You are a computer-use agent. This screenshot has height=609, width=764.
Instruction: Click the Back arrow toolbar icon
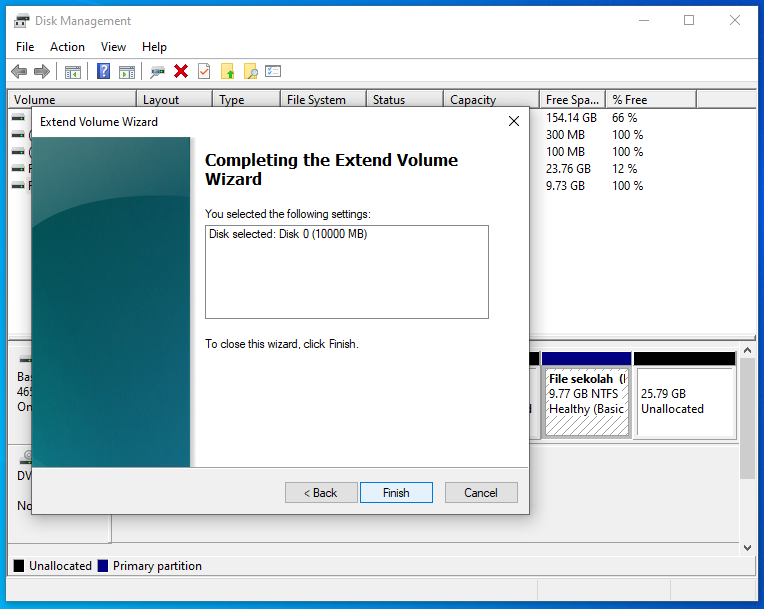coord(19,71)
